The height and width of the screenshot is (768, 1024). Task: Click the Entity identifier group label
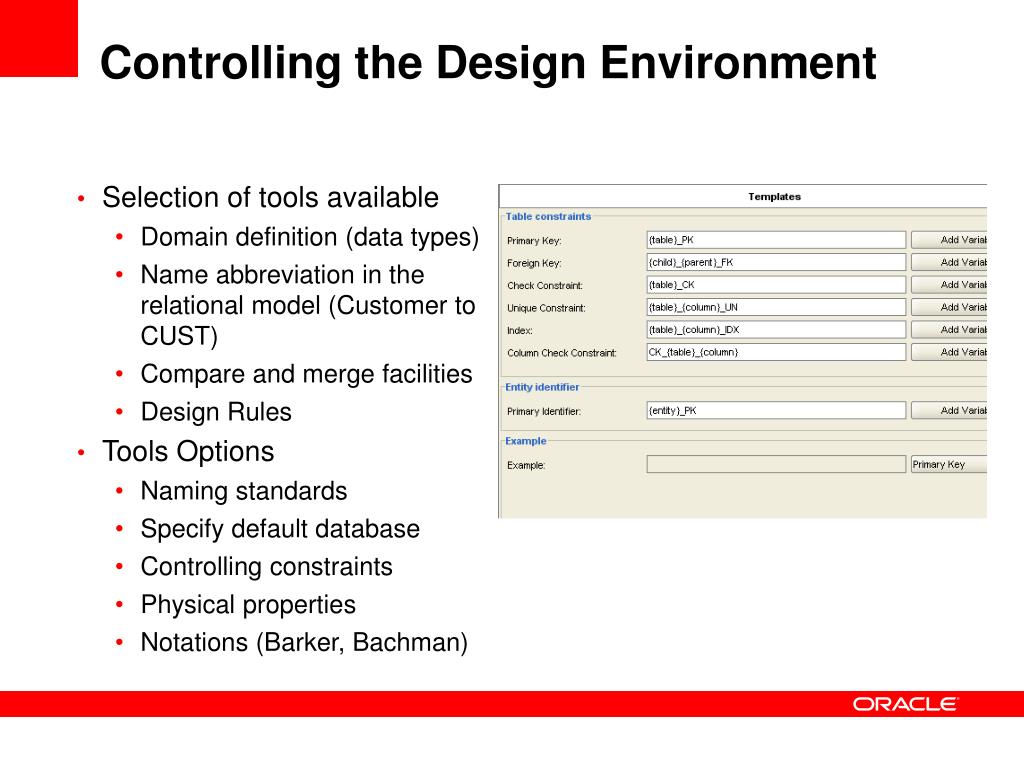click(542, 387)
